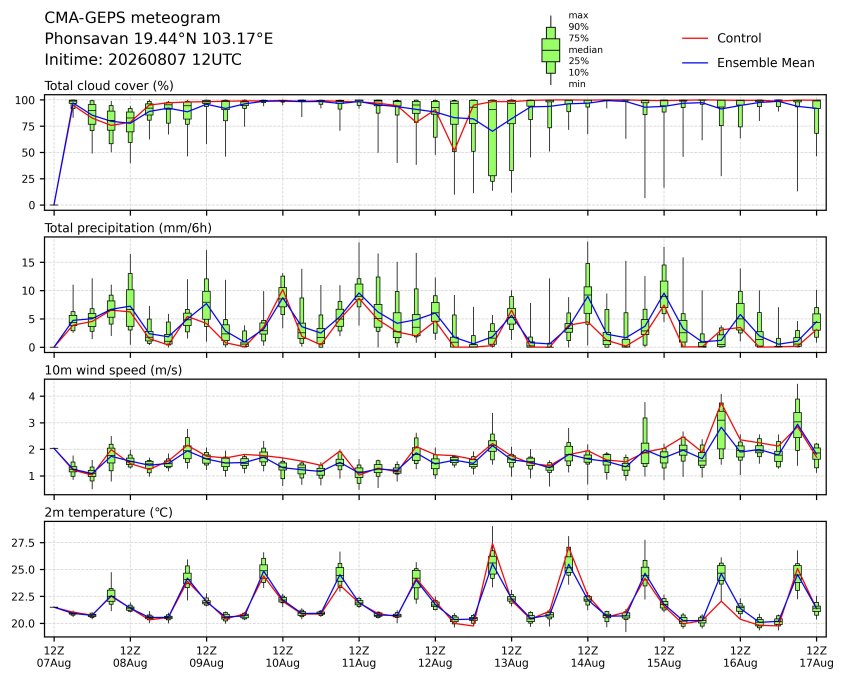Click the Total precipitation panel title
The width and height of the screenshot is (845, 680).
128,228
